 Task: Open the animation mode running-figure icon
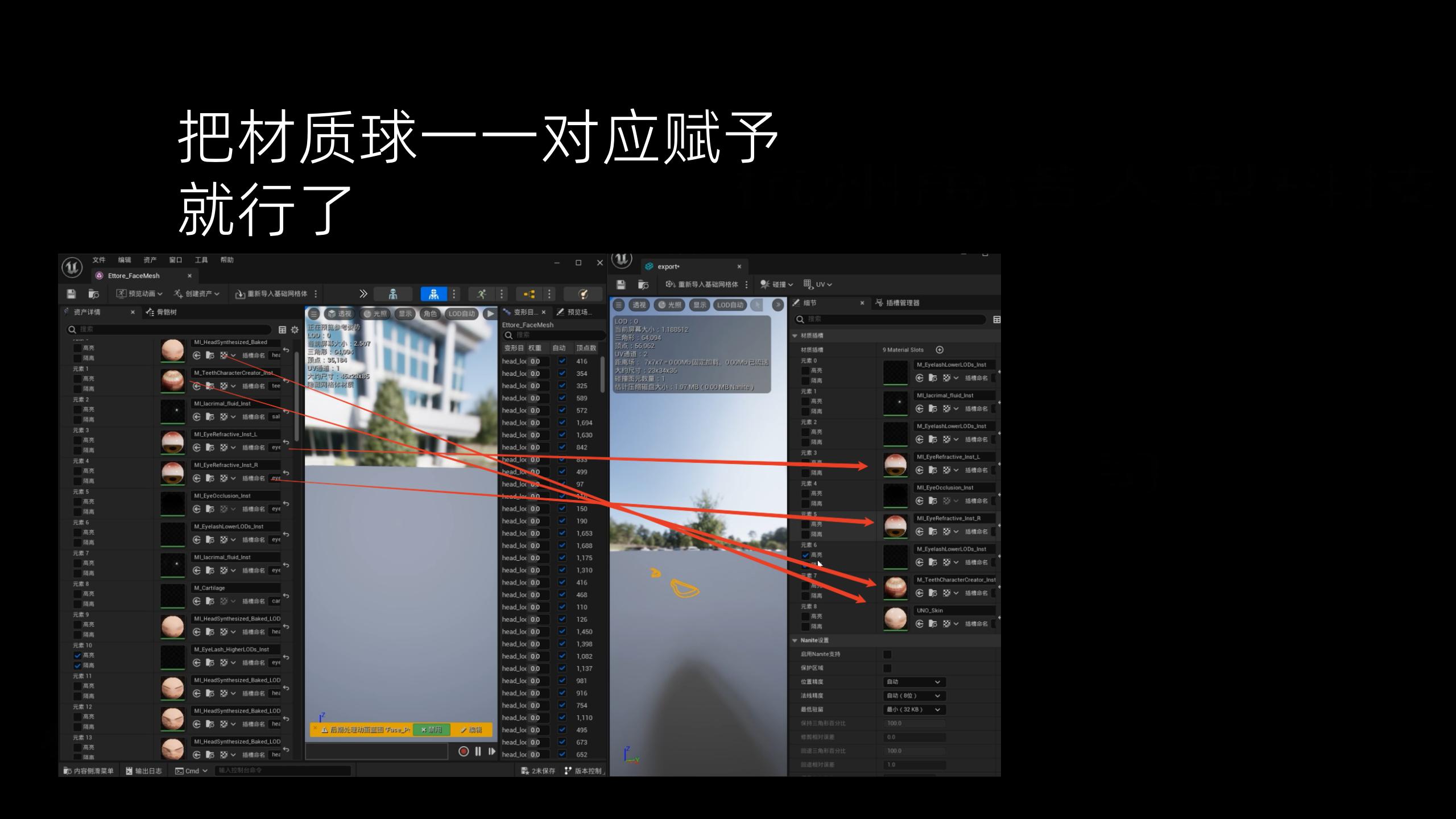tap(482, 294)
